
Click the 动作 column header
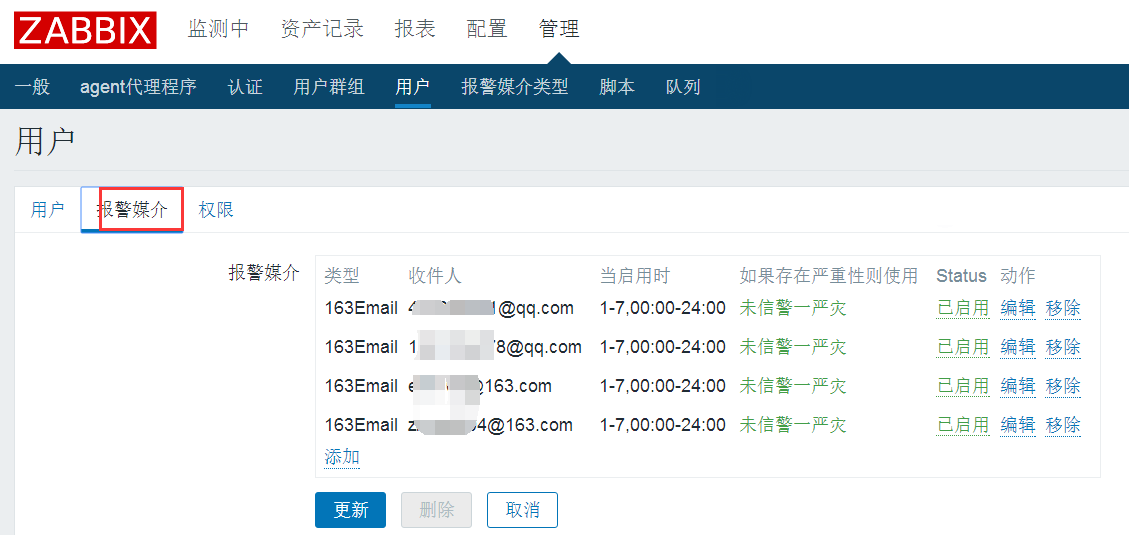point(1017,275)
